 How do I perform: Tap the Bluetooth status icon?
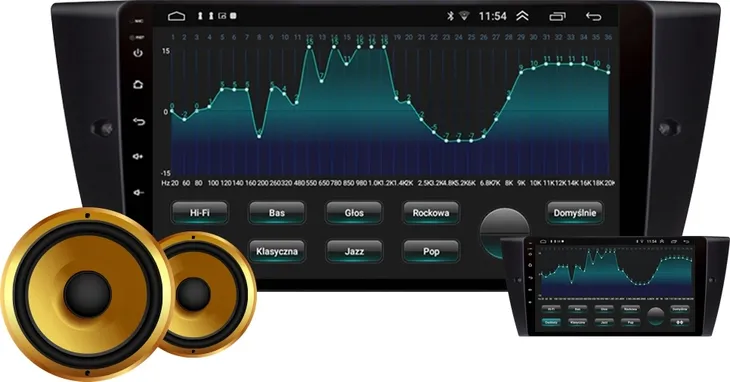tap(450, 16)
